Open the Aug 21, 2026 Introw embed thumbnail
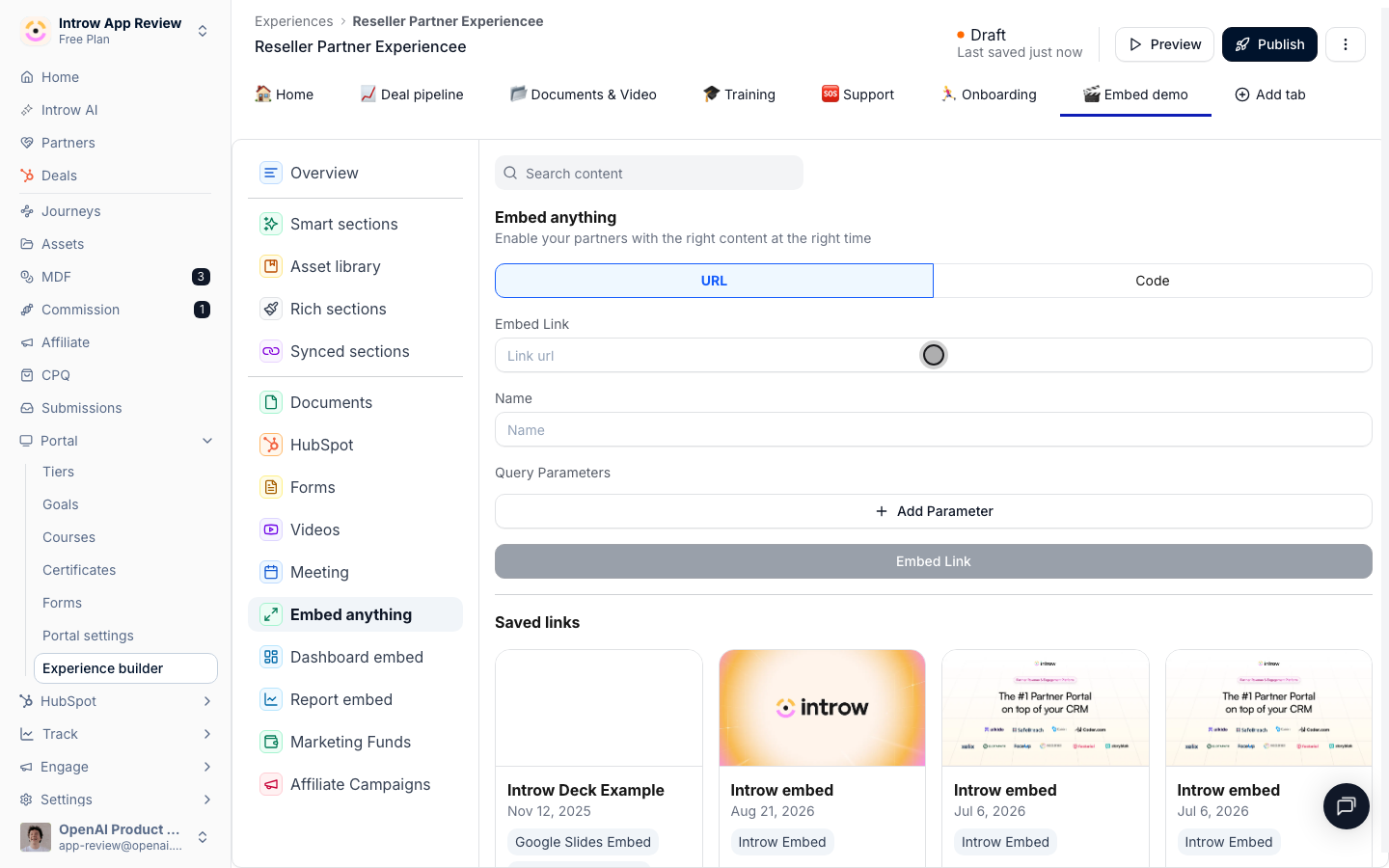 coord(822,708)
